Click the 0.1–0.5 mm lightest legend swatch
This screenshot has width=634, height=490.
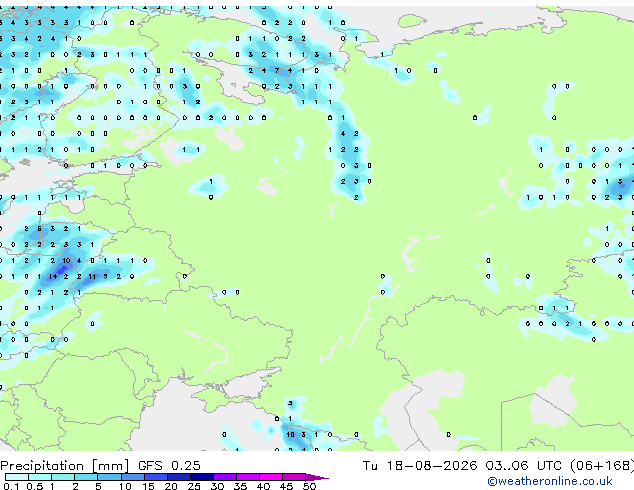coord(17,477)
